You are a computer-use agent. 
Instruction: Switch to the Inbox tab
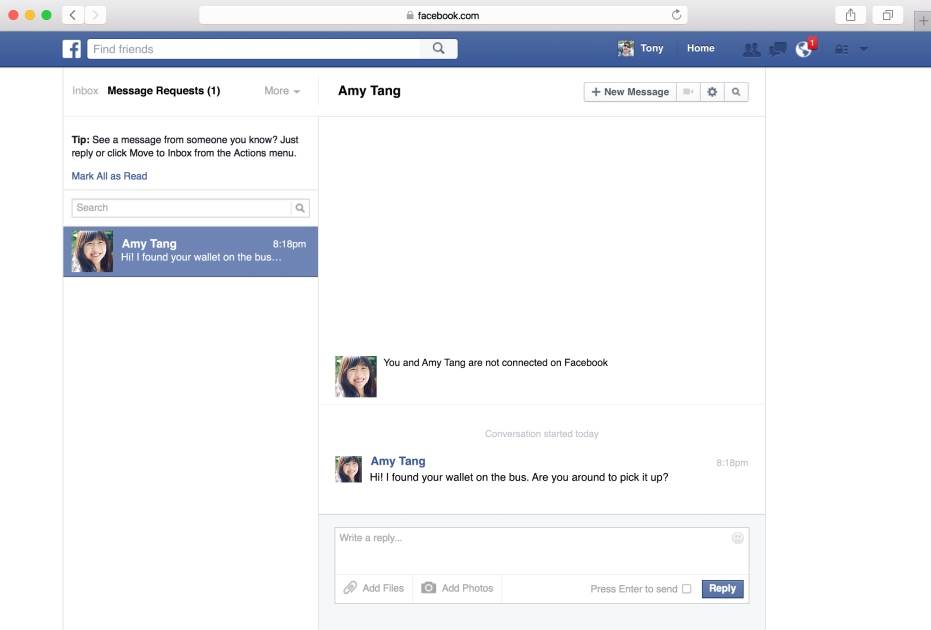pos(85,90)
